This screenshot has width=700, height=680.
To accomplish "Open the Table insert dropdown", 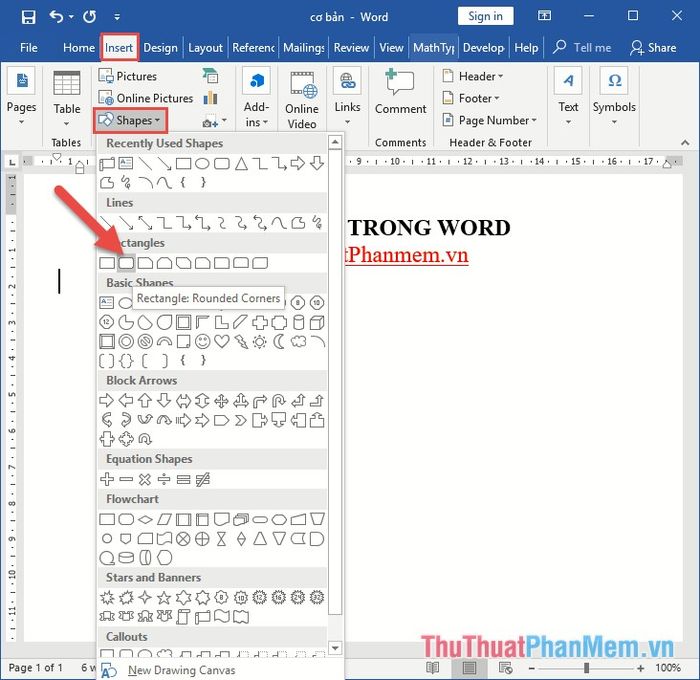I will [x=67, y=98].
